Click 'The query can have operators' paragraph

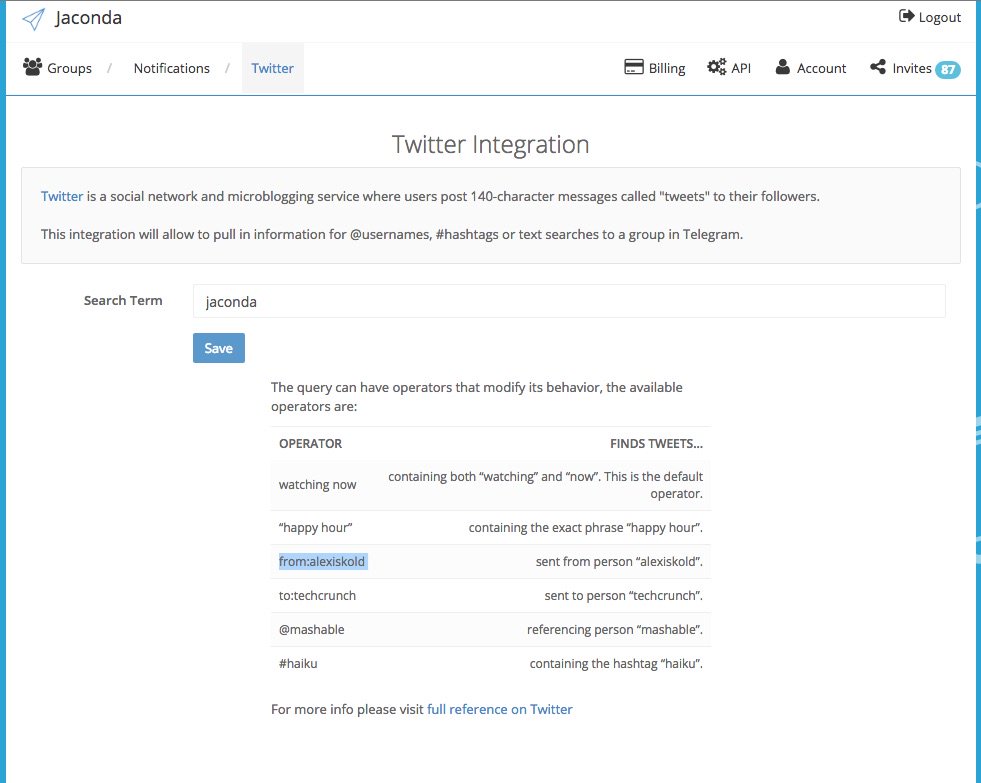[x=477, y=397]
